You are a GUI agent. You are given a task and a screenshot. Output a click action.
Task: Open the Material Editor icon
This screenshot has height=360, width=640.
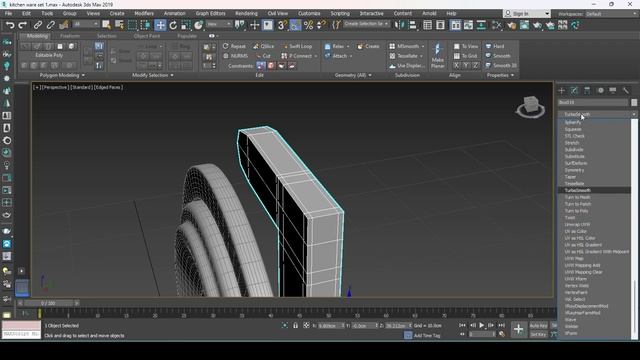click(x=497, y=25)
